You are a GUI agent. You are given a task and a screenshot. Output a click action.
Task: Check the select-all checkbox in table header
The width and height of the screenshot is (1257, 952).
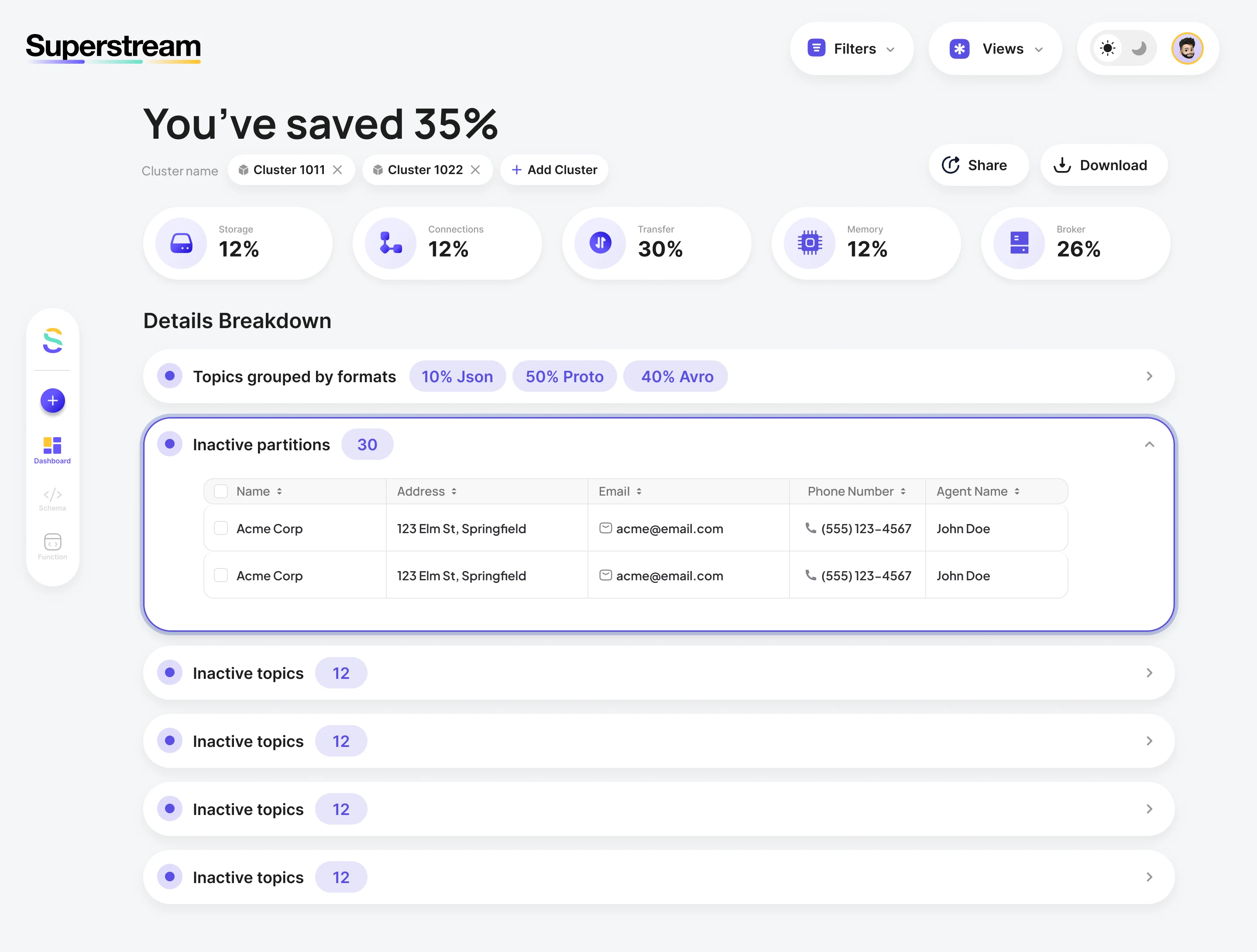(x=220, y=491)
